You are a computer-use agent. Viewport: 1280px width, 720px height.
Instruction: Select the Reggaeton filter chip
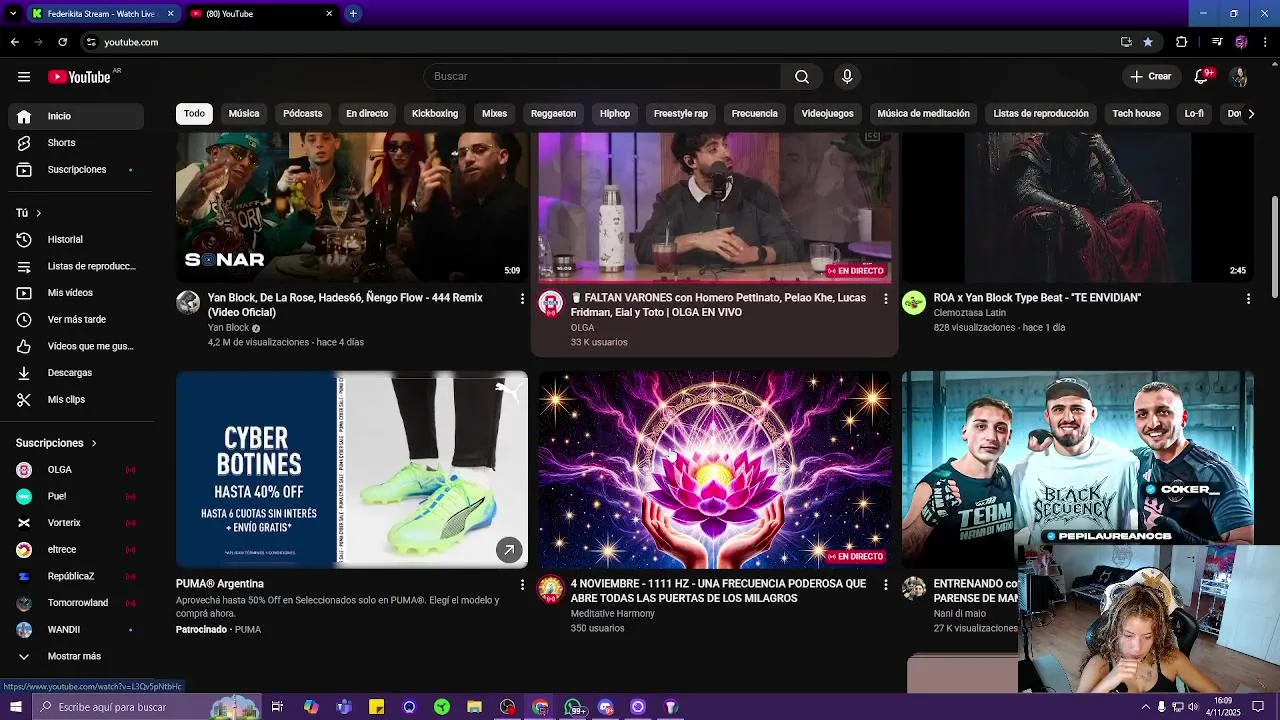[x=553, y=114]
